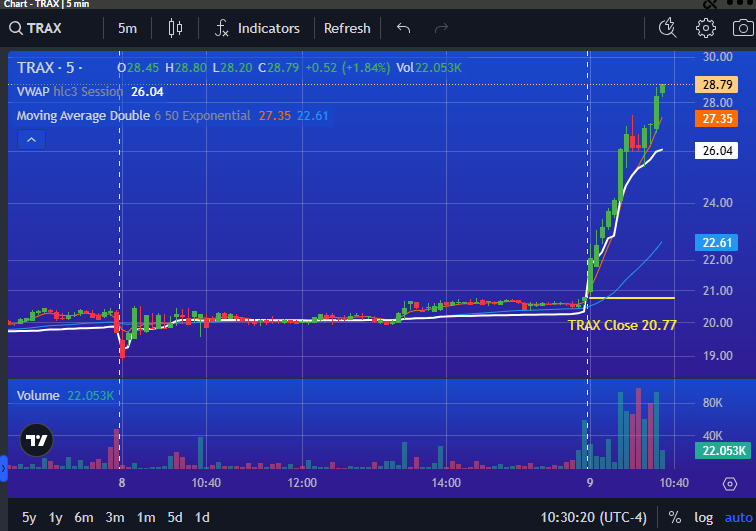Image resolution: width=756 pixels, height=531 pixels.
Task: Click the 22.053K volume label
Action: (x=723, y=451)
